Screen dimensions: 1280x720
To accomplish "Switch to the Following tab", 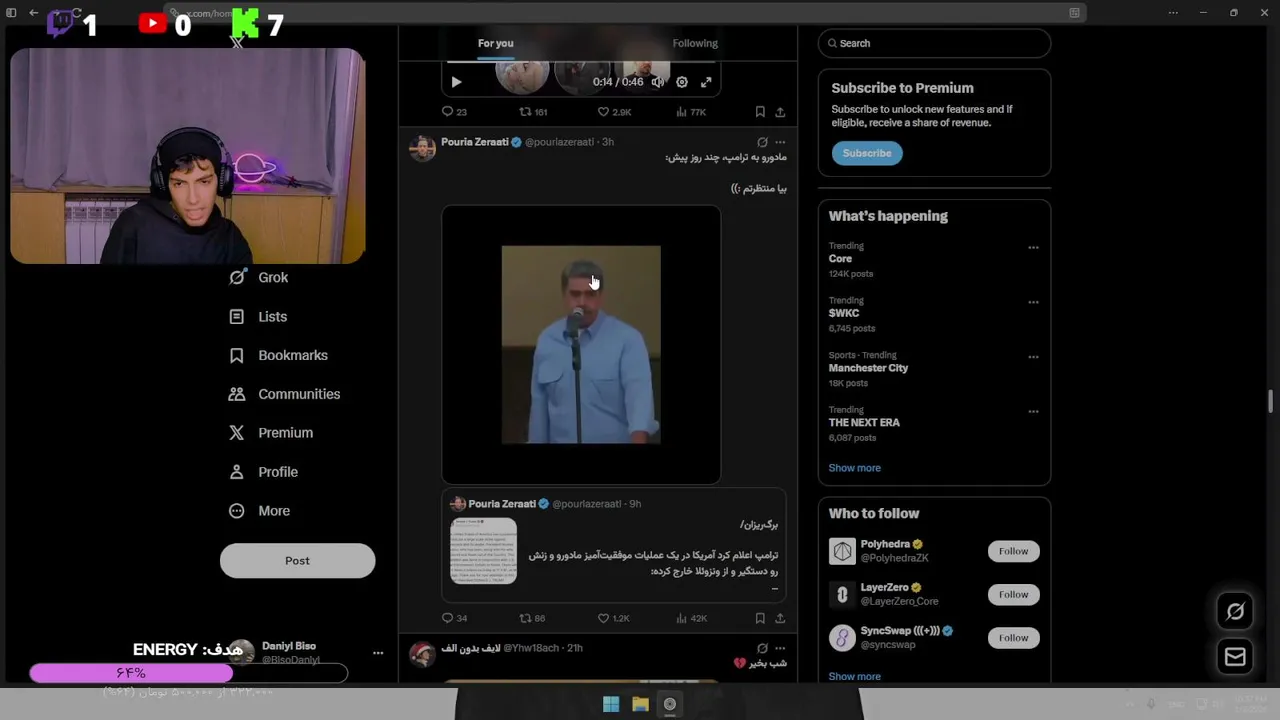I will pyautogui.click(x=695, y=43).
